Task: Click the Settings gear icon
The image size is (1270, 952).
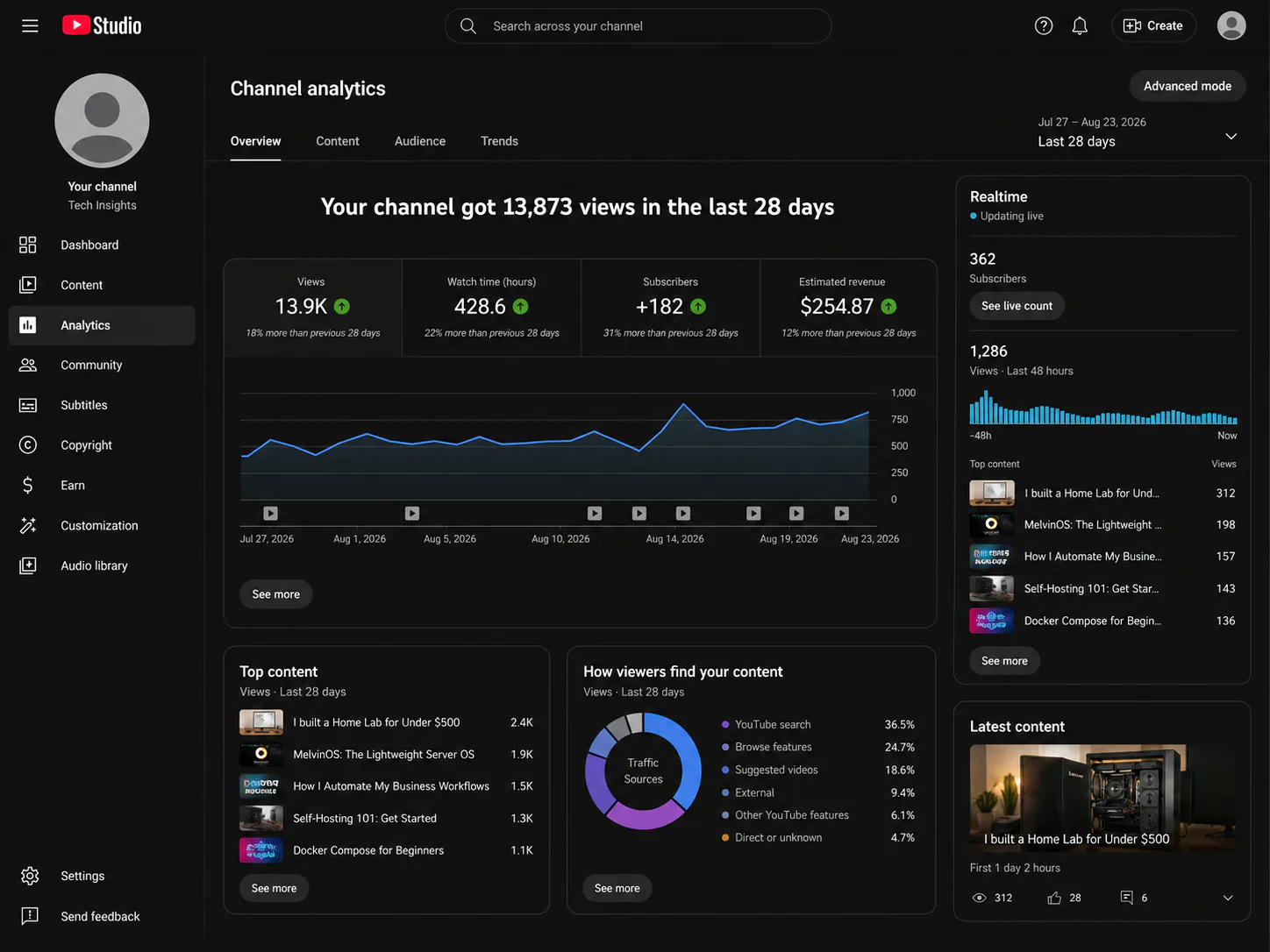Action: point(30,876)
